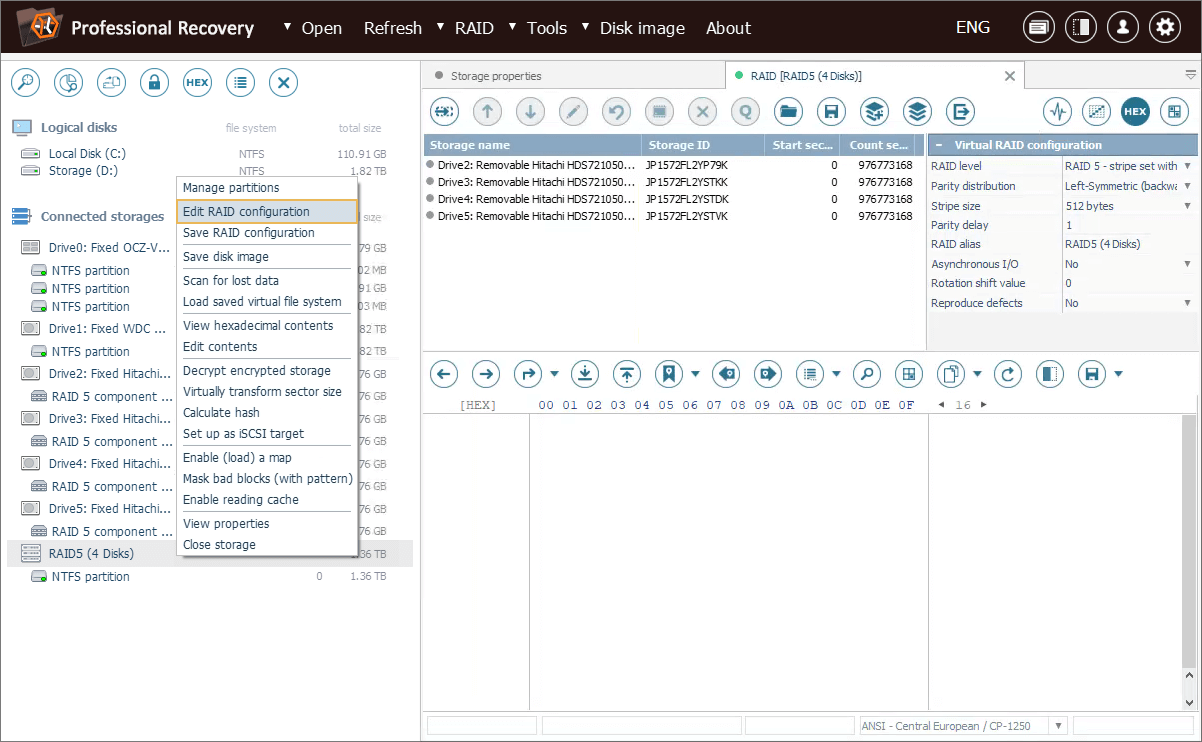1202x742 pixels.
Task: Click the add placeholder component icon in RAID toolbar
Action: [x=444, y=111]
